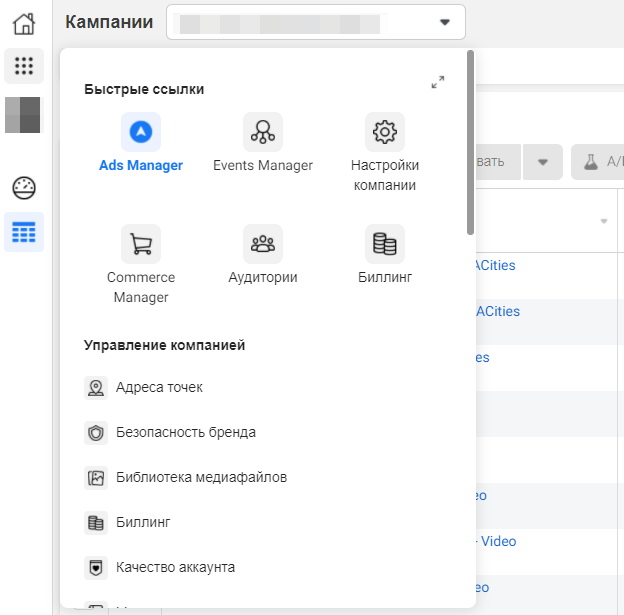Open Events Manager shortcut
The width and height of the screenshot is (624, 615).
click(263, 132)
